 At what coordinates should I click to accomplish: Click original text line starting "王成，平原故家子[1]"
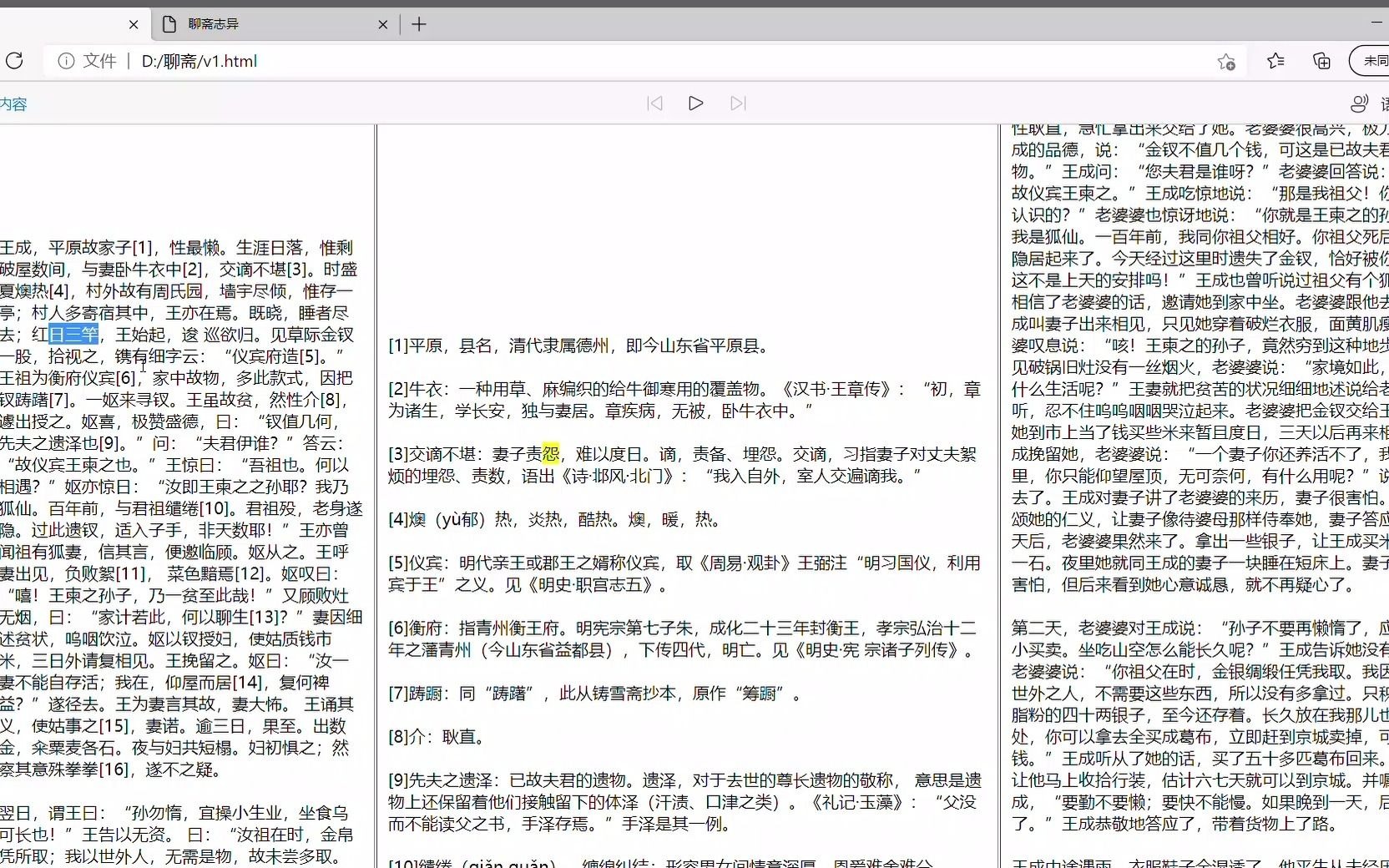[x=176, y=248]
